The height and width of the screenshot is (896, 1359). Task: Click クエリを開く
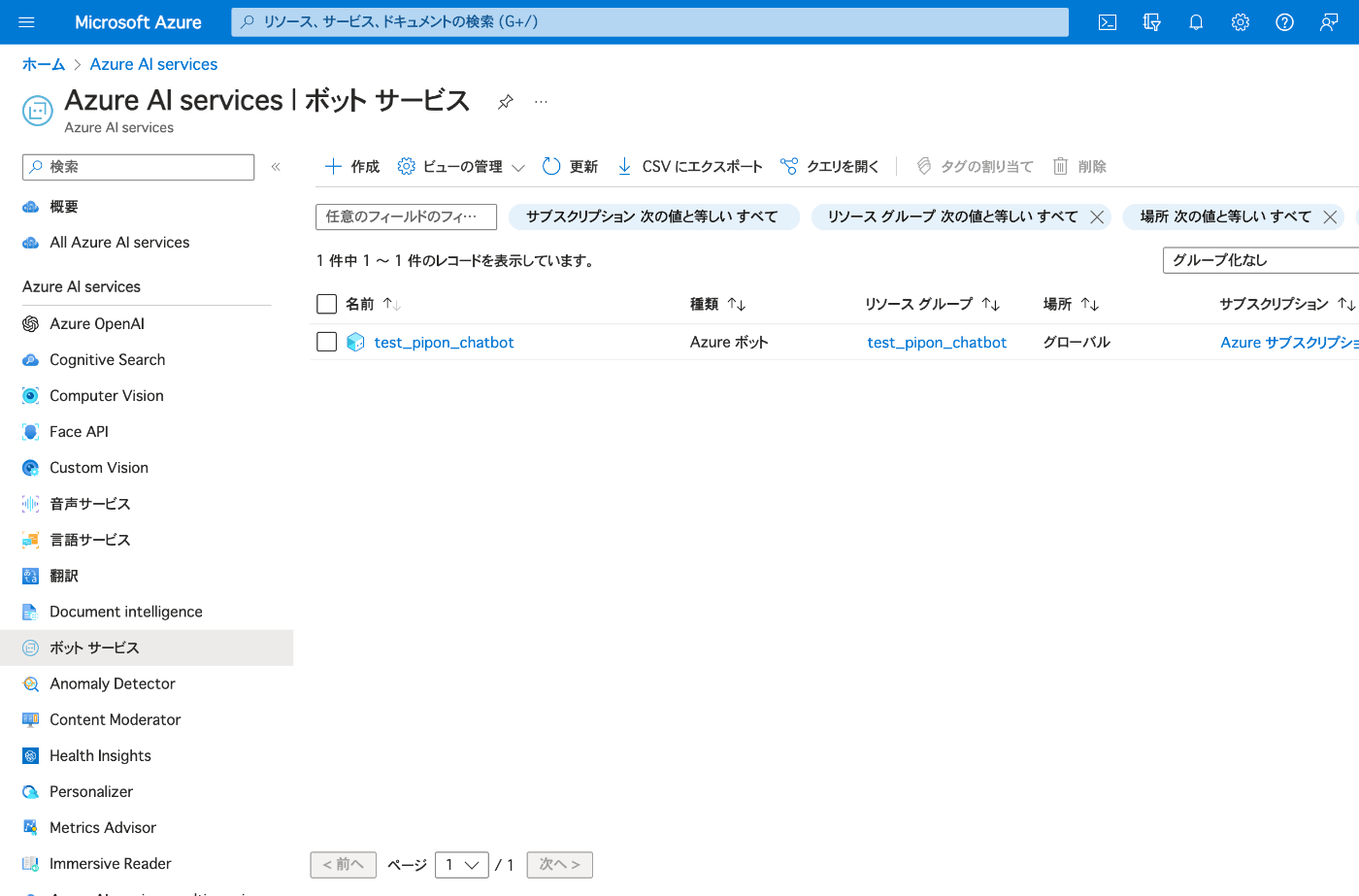pyautogui.click(x=830, y=167)
